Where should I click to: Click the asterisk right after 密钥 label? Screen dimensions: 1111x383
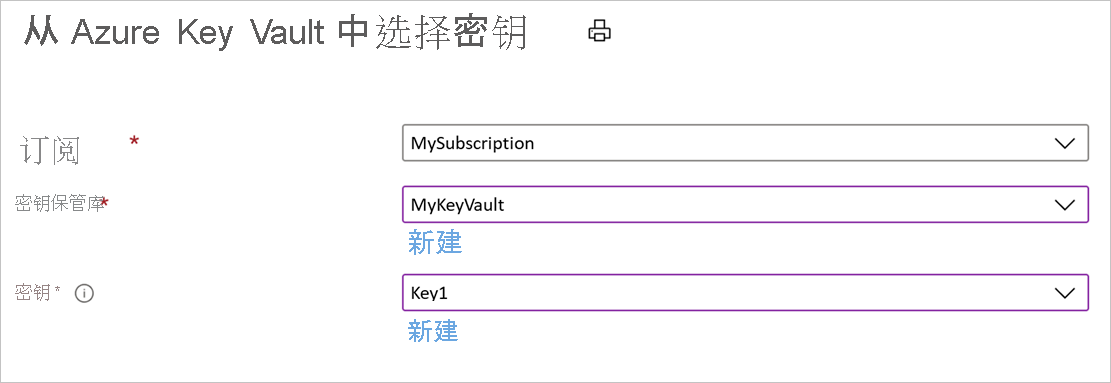tap(57, 290)
